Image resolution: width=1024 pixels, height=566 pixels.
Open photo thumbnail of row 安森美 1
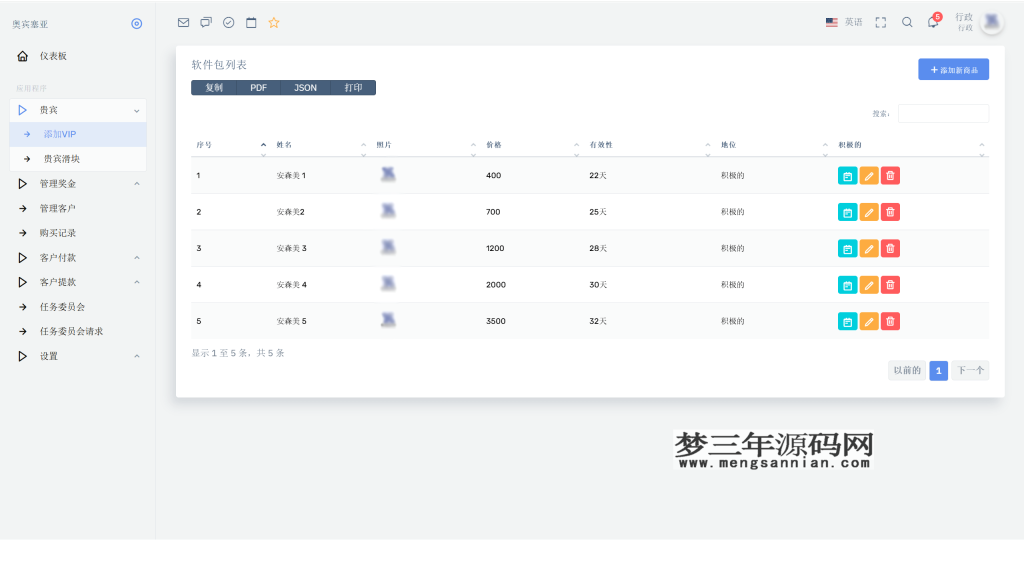[388, 174]
